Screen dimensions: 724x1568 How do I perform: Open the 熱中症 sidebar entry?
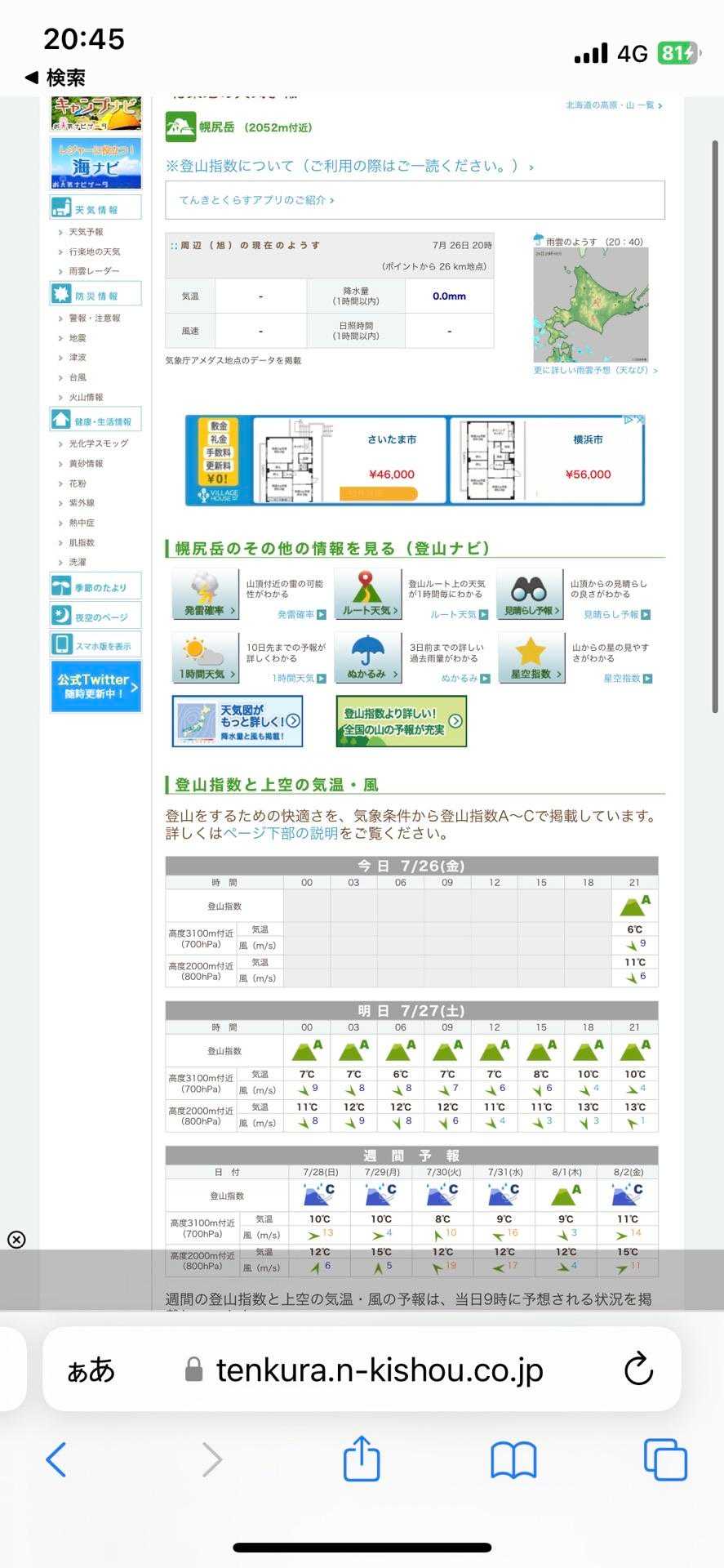pos(82,523)
